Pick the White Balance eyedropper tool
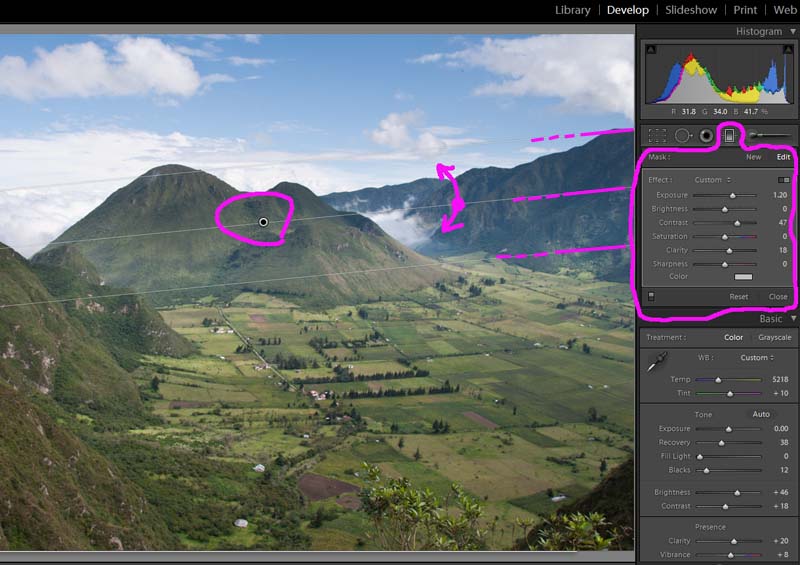Image resolution: width=800 pixels, height=565 pixels. 658,361
